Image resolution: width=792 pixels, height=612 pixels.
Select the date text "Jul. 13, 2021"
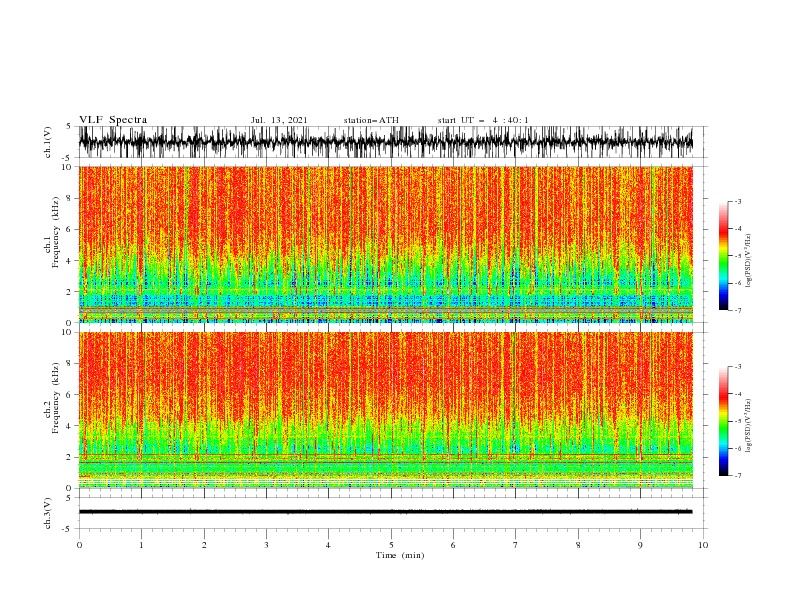tap(279, 120)
